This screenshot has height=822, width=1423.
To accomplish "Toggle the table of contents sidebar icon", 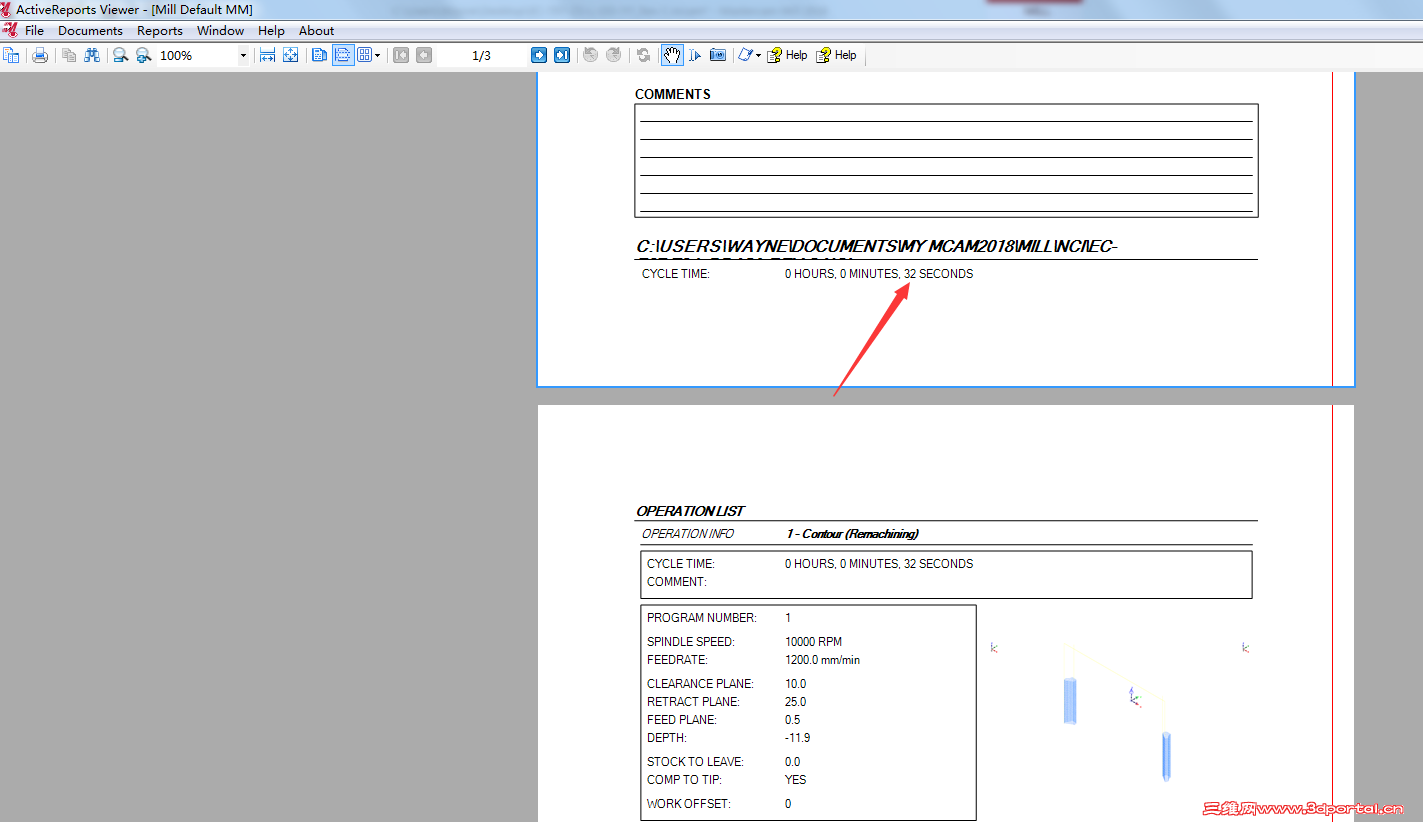I will (11, 55).
